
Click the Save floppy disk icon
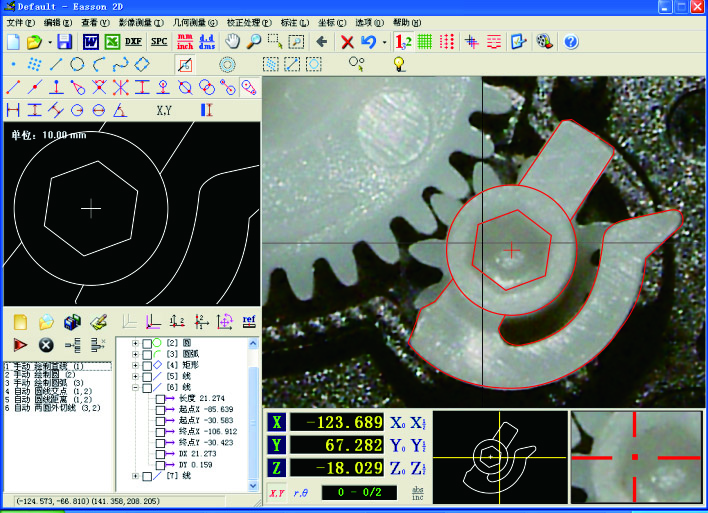[64, 42]
